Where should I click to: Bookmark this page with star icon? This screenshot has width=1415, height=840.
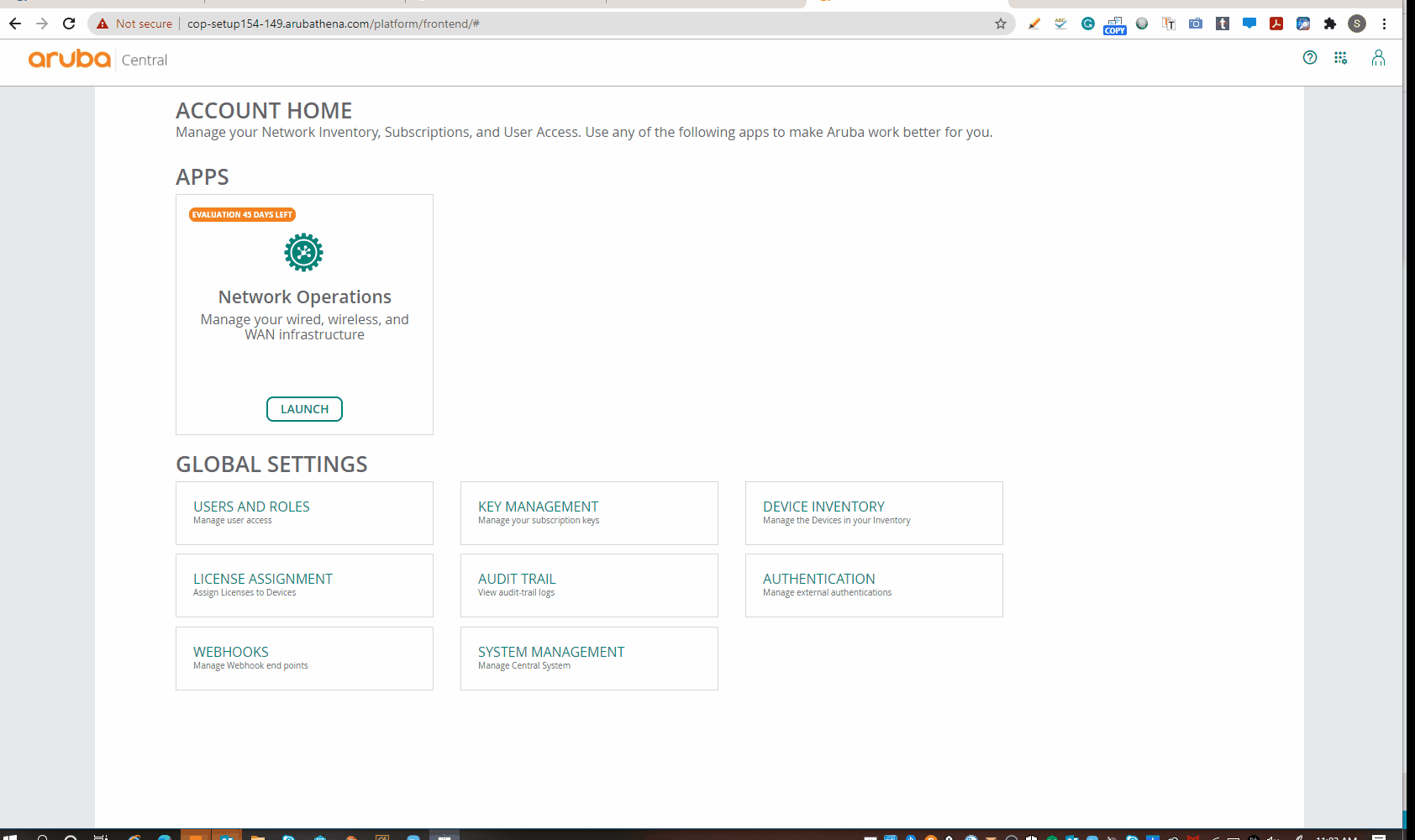point(1000,24)
